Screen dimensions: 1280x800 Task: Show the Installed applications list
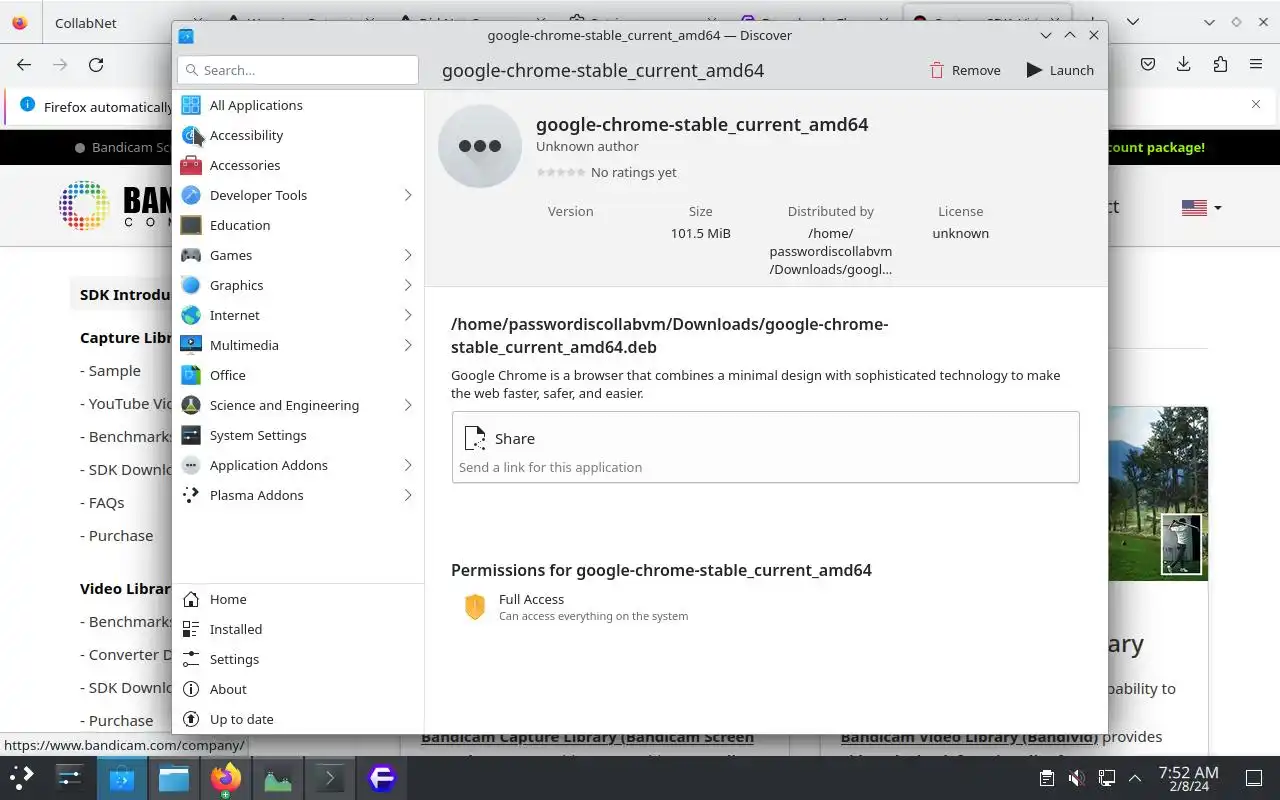[298, 629]
